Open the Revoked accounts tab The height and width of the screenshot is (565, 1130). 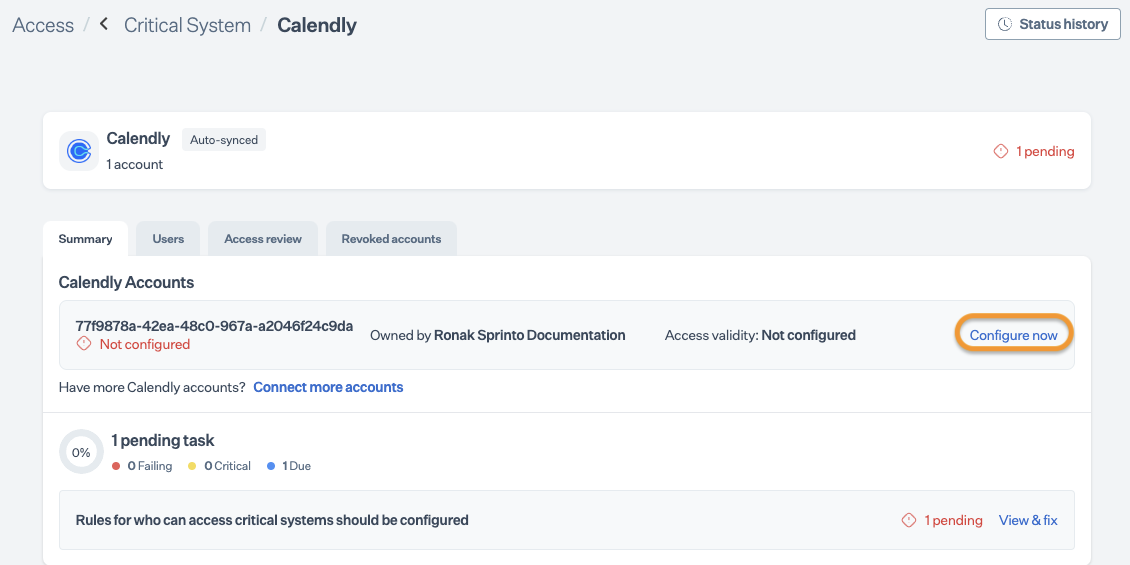point(391,239)
